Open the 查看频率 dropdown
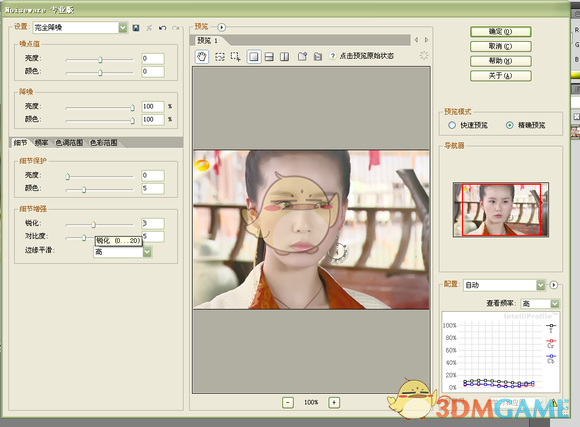This screenshot has width=580, height=427. 540,304
